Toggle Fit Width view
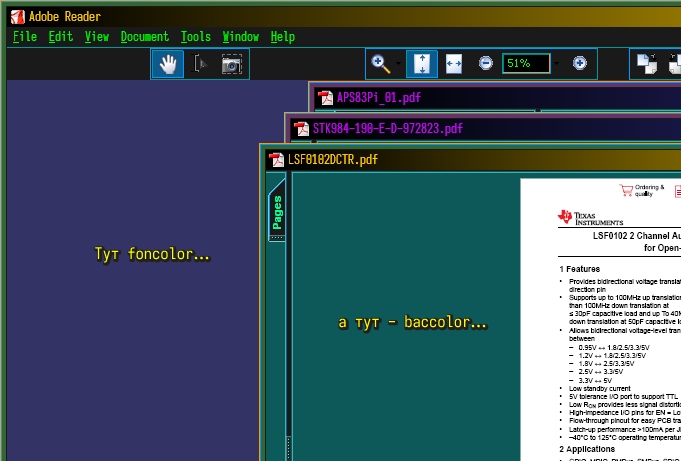 click(x=453, y=63)
